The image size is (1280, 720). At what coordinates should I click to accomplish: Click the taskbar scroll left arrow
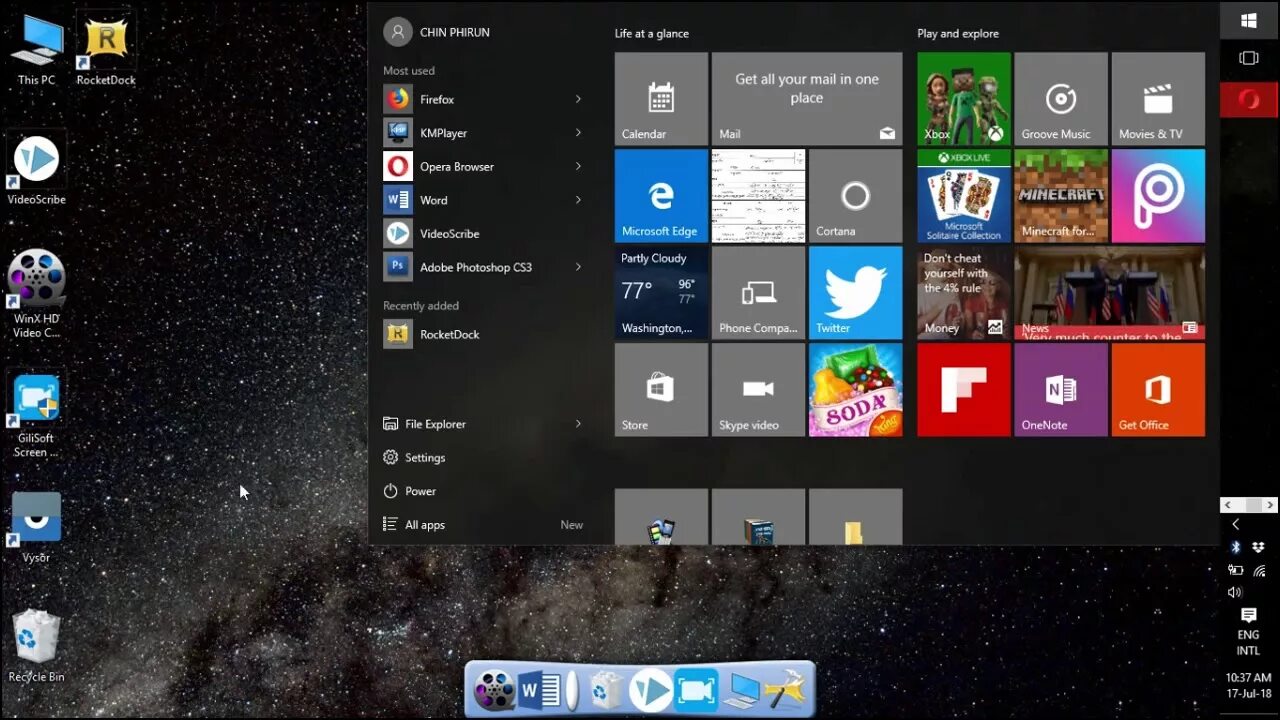point(1229,505)
